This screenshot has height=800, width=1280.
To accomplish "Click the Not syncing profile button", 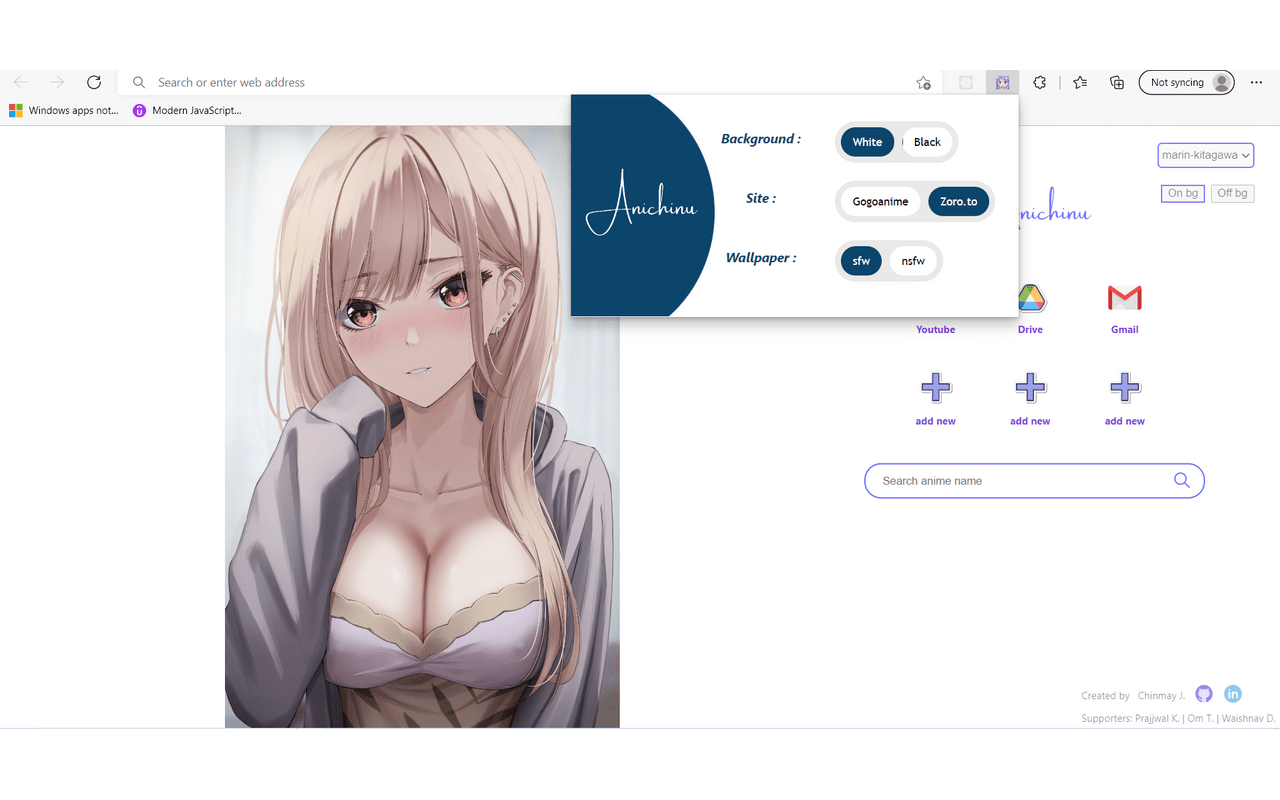I will tap(1187, 83).
